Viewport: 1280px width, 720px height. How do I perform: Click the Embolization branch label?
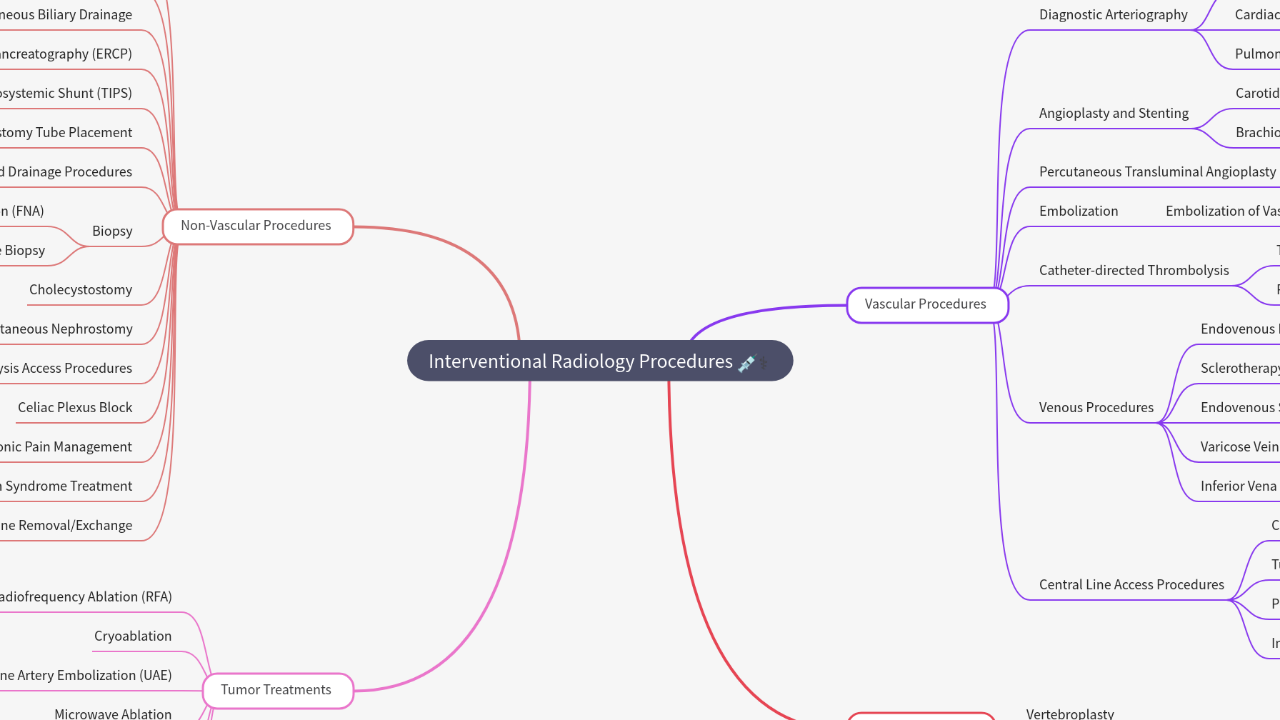point(1078,211)
